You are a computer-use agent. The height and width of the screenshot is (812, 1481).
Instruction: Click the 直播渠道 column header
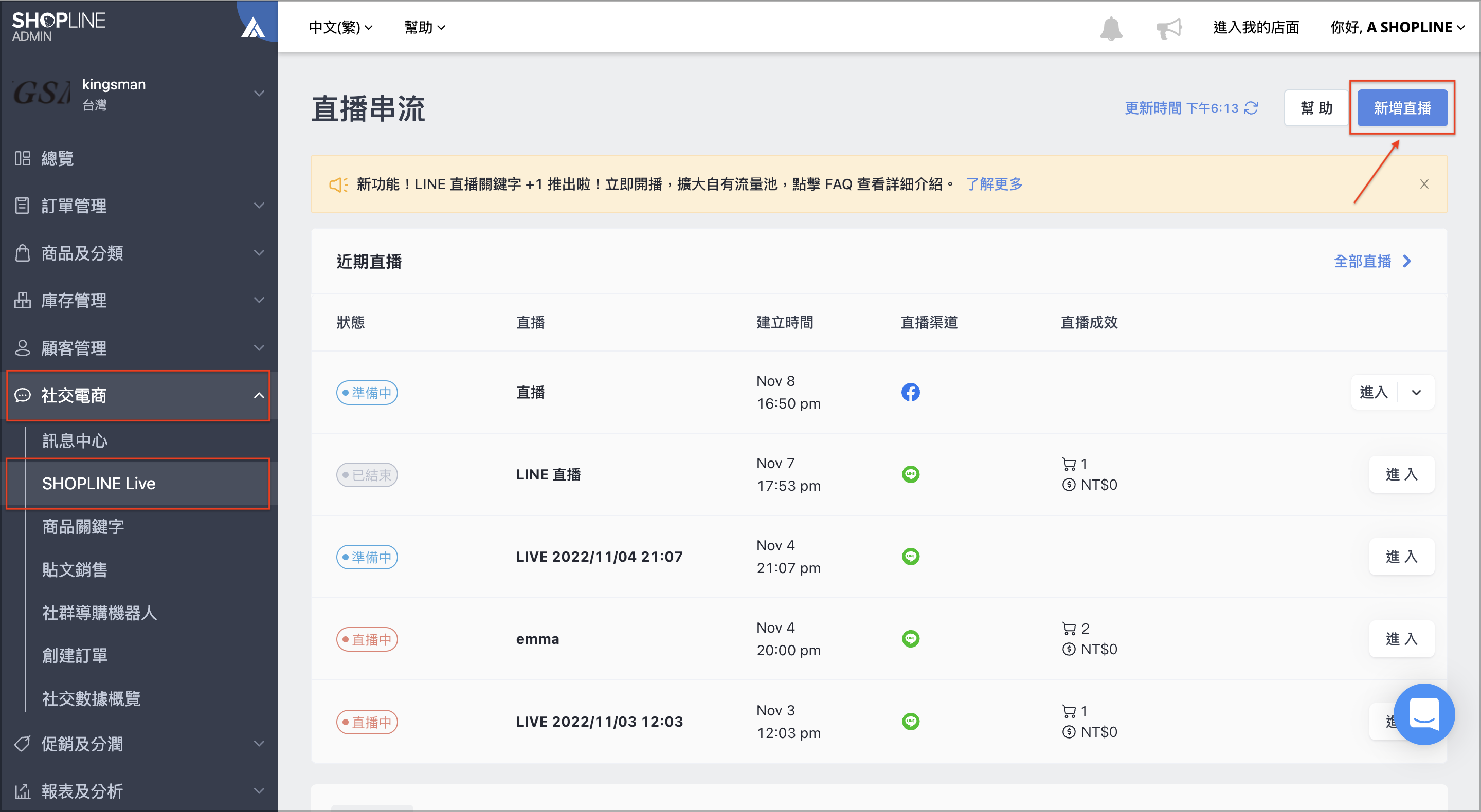point(929,322)
